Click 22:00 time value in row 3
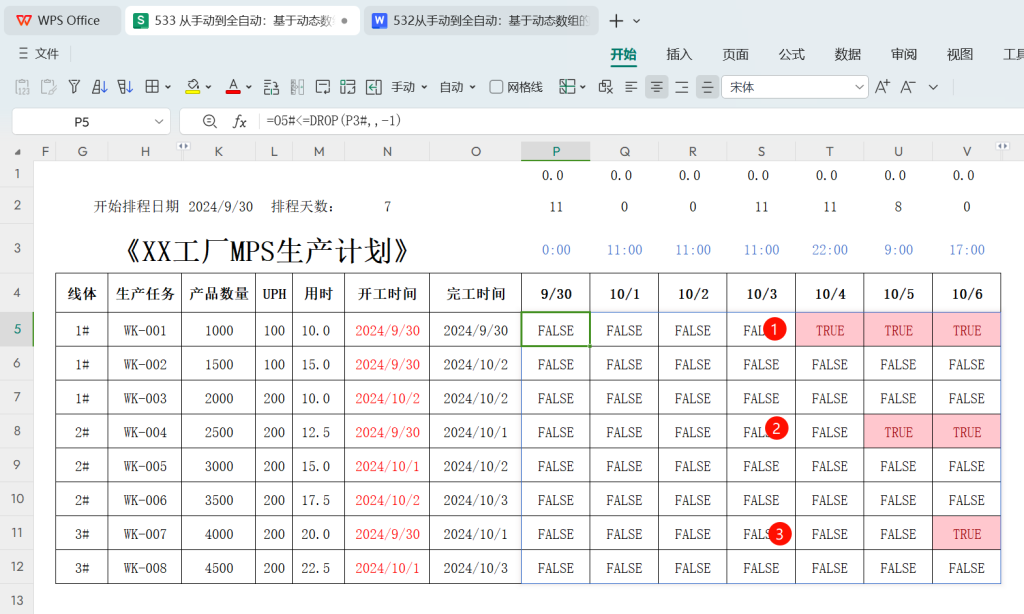The width and height of the screenshot is (1024, 614). 829,250
